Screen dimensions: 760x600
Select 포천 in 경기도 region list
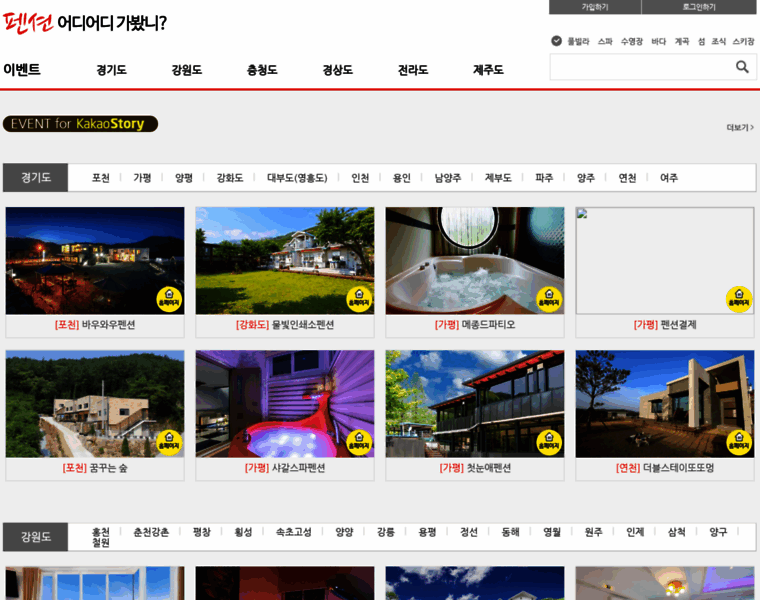click(101, 178)
